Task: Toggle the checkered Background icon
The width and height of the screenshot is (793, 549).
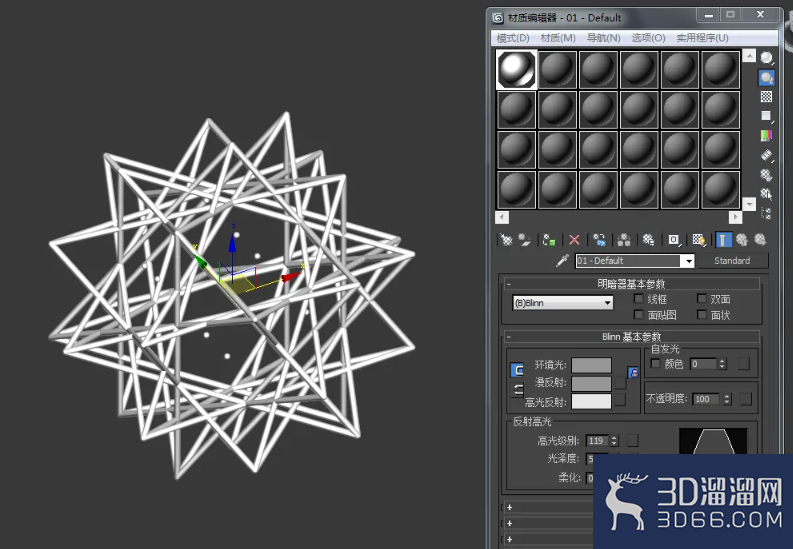Action: coord(767,97)
